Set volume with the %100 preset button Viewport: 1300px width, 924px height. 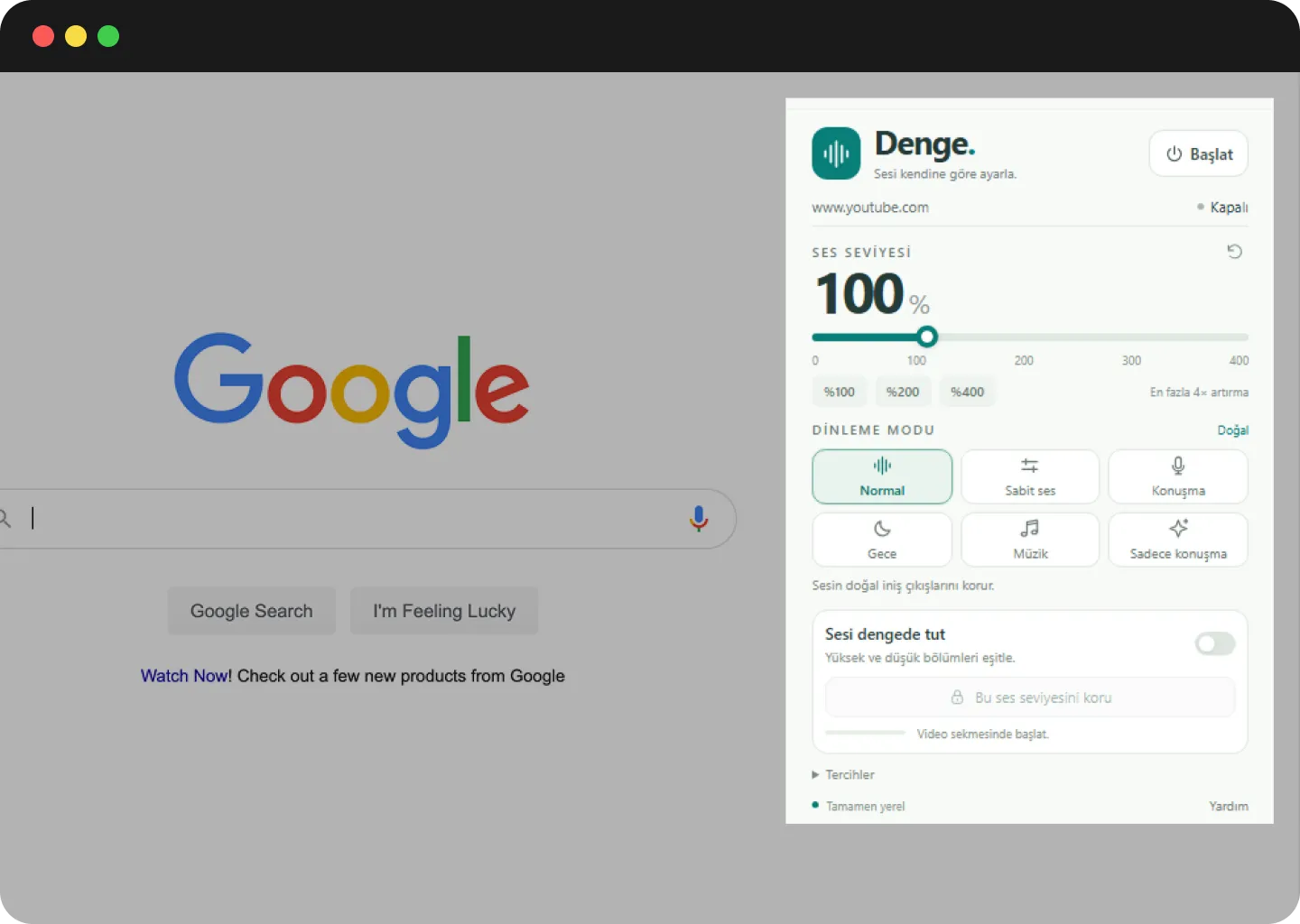(840, 392)
